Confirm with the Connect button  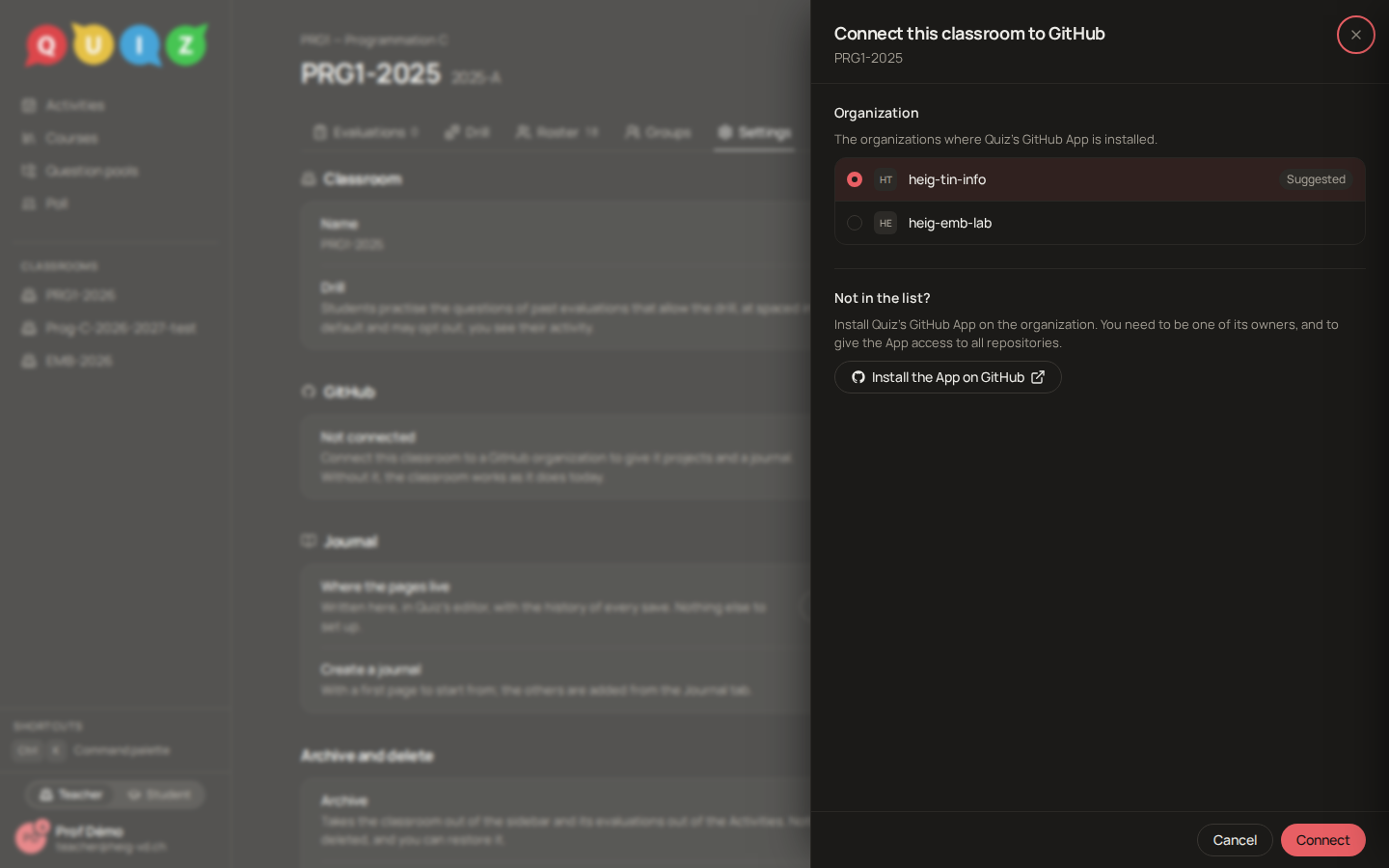tap(1322, 840)
